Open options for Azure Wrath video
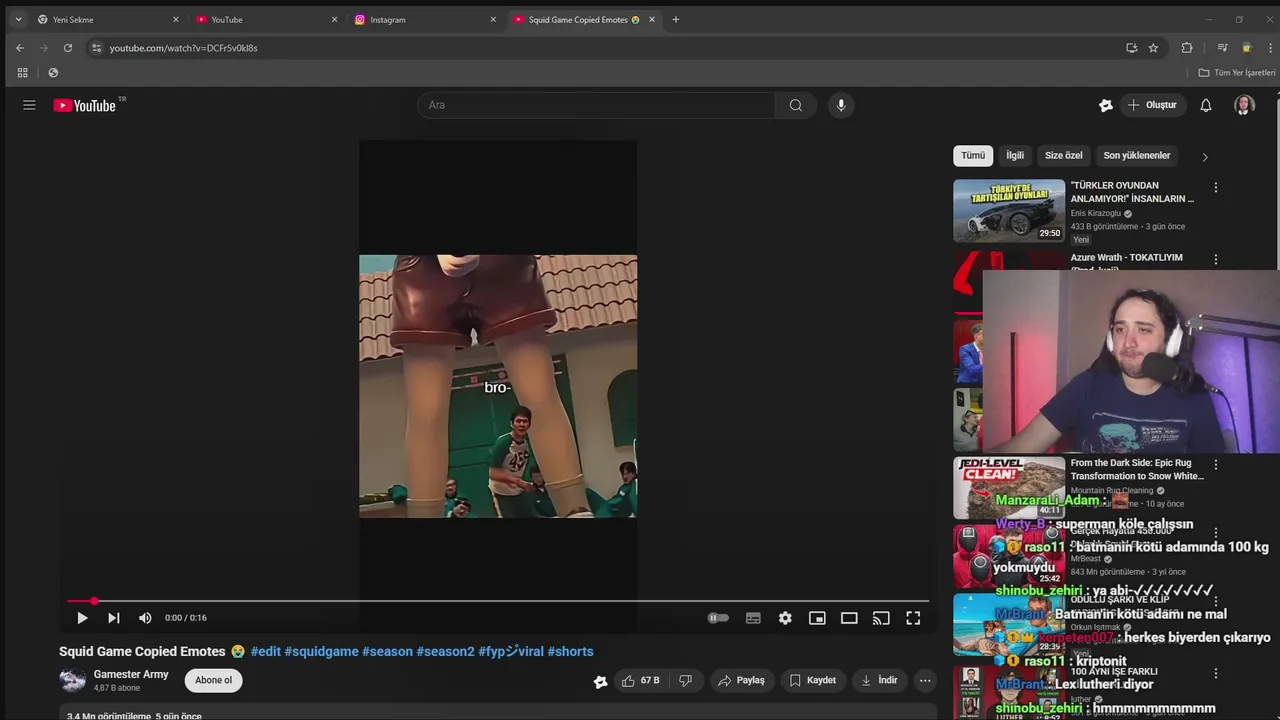The height and width of the screenshot is (720, 1280). point(1216,260)
